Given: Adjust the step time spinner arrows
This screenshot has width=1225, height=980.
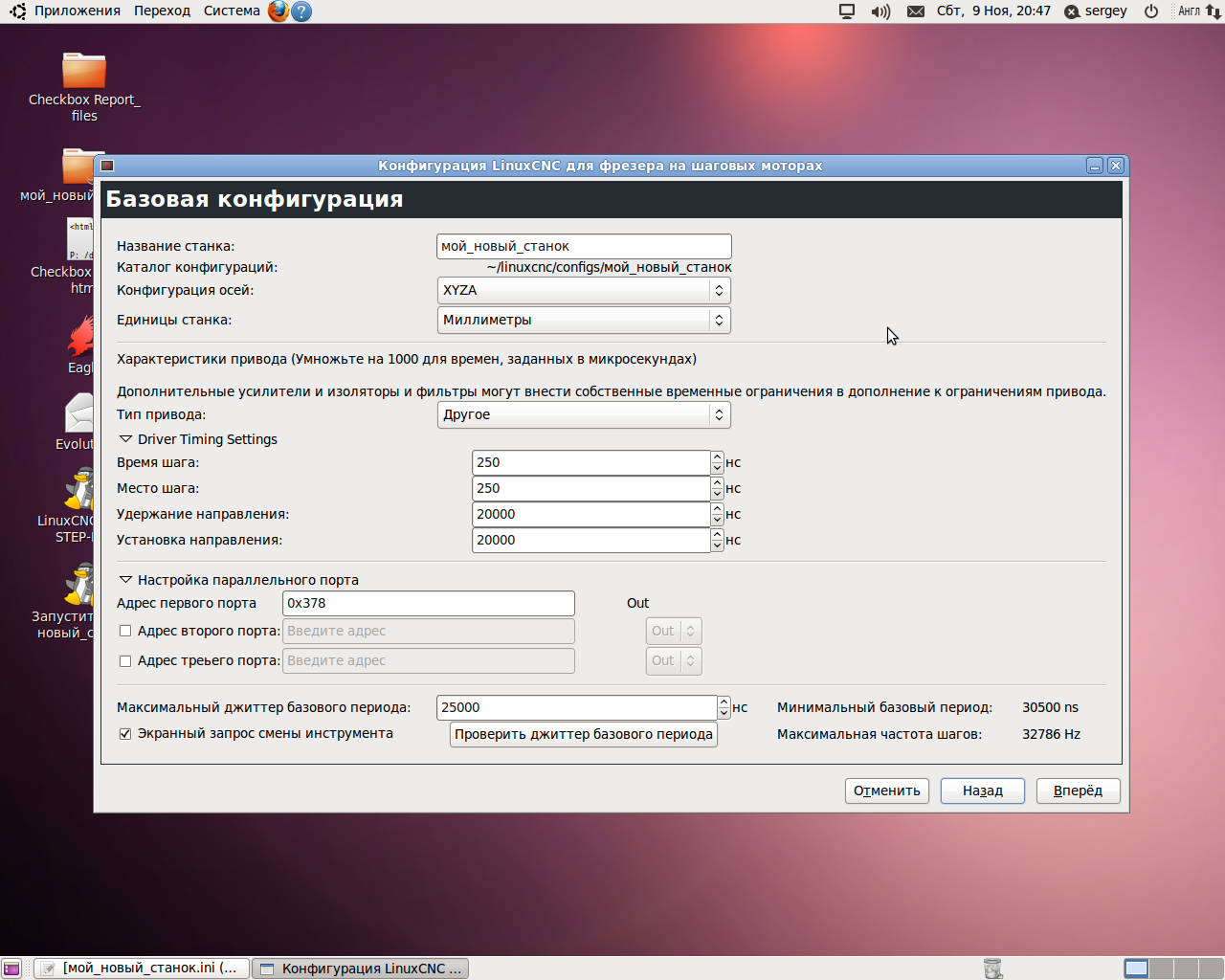Looking at the screenshot, I should coord(717,462).
